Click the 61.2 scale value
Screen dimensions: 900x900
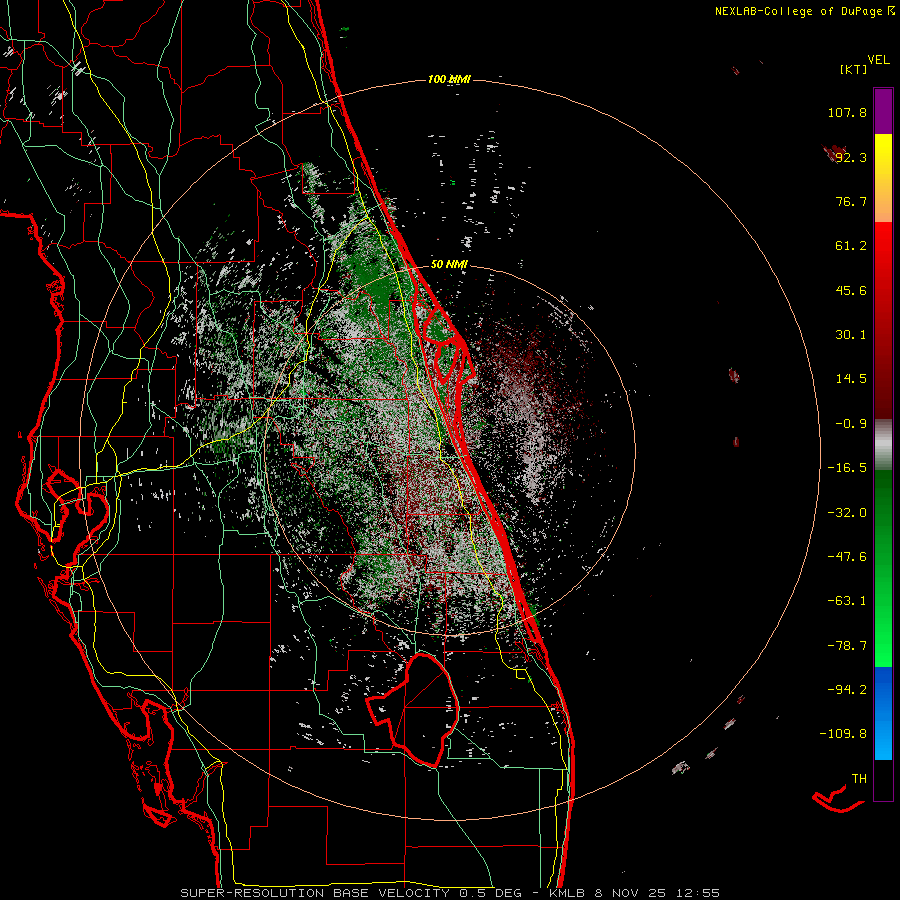point(851,246)
